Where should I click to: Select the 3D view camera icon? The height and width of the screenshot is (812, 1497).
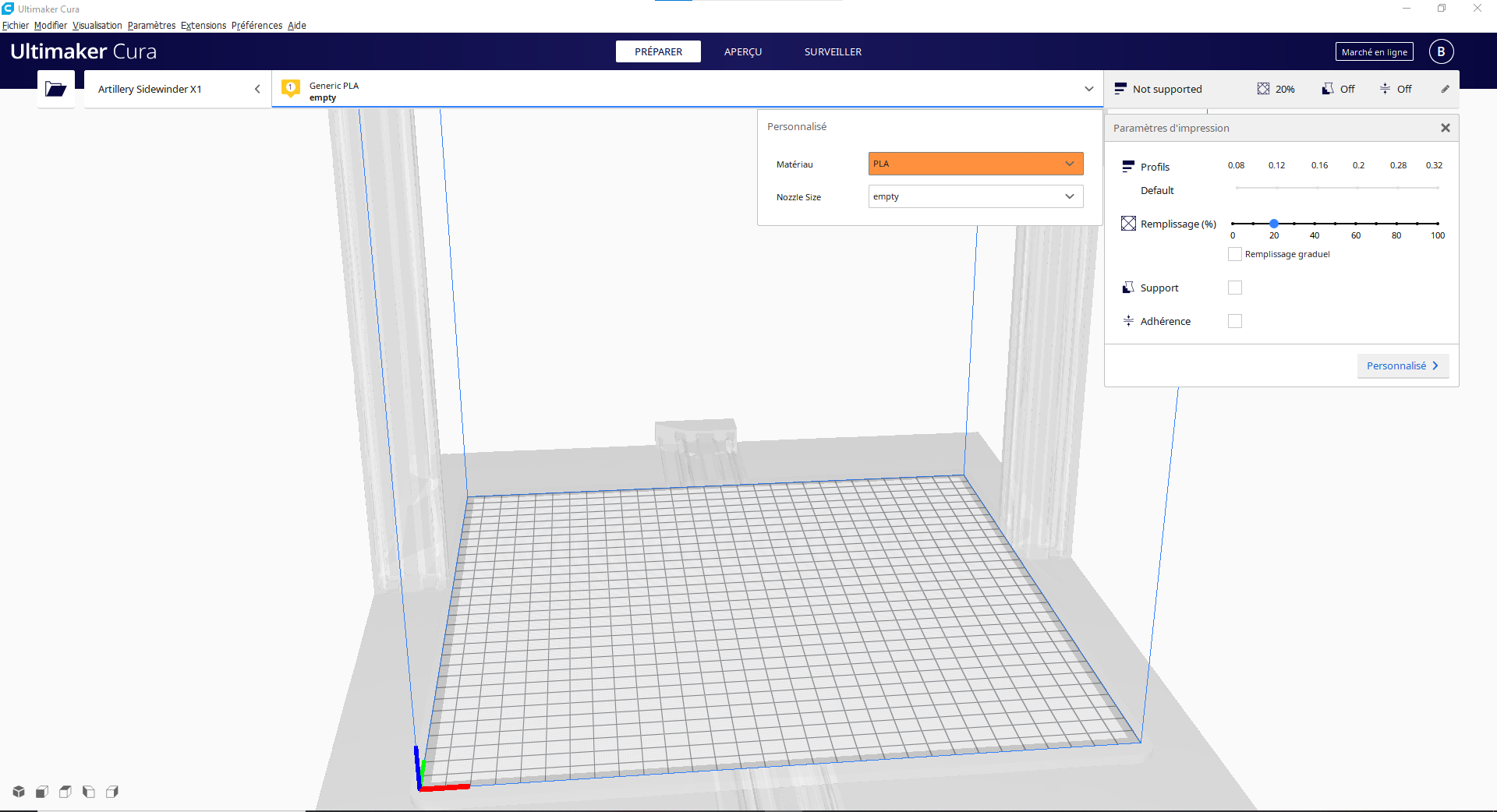coord(19,792)
